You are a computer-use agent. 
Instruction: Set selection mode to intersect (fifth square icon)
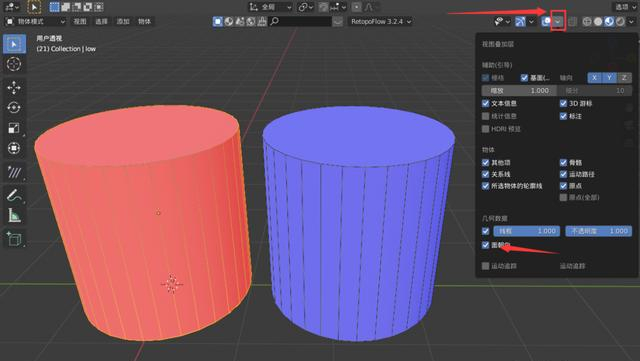click(x=98, y=7)
